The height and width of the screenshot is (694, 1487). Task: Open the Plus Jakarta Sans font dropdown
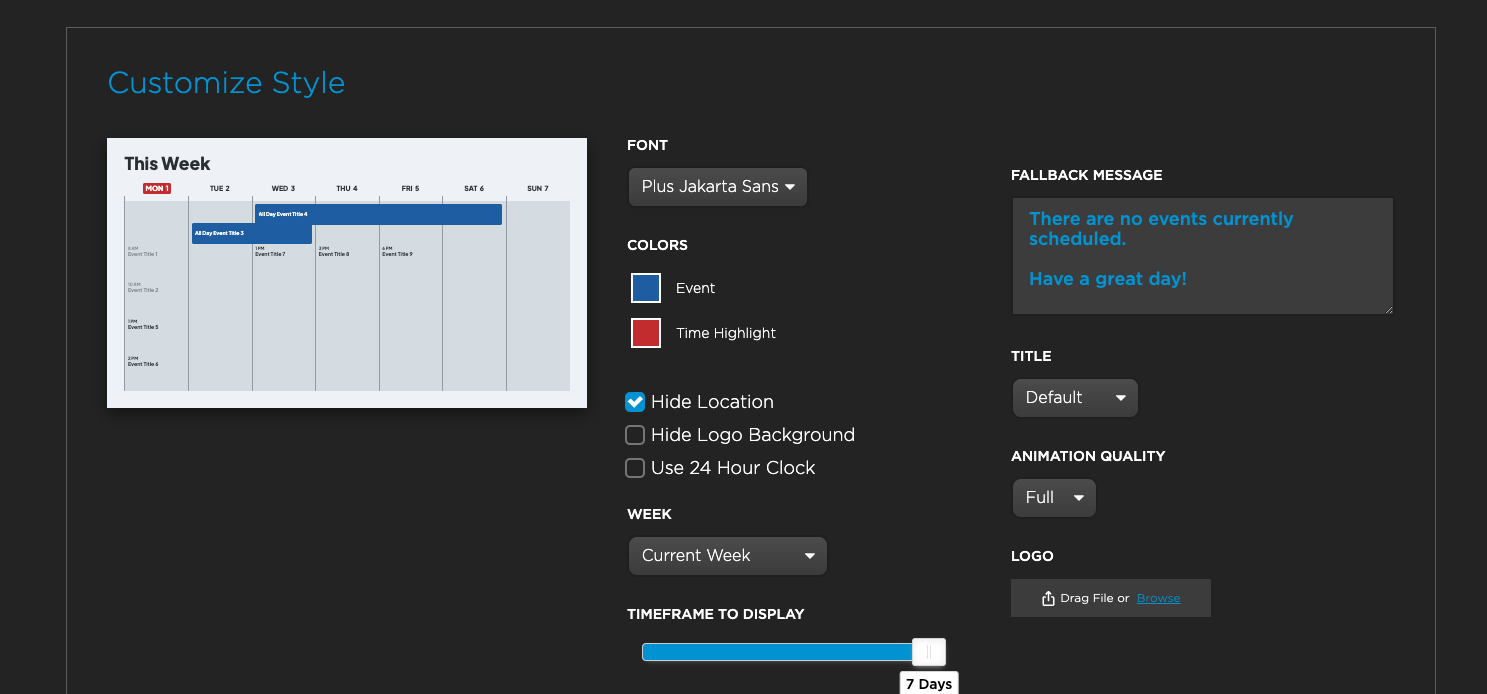click(x=717, y=187)
